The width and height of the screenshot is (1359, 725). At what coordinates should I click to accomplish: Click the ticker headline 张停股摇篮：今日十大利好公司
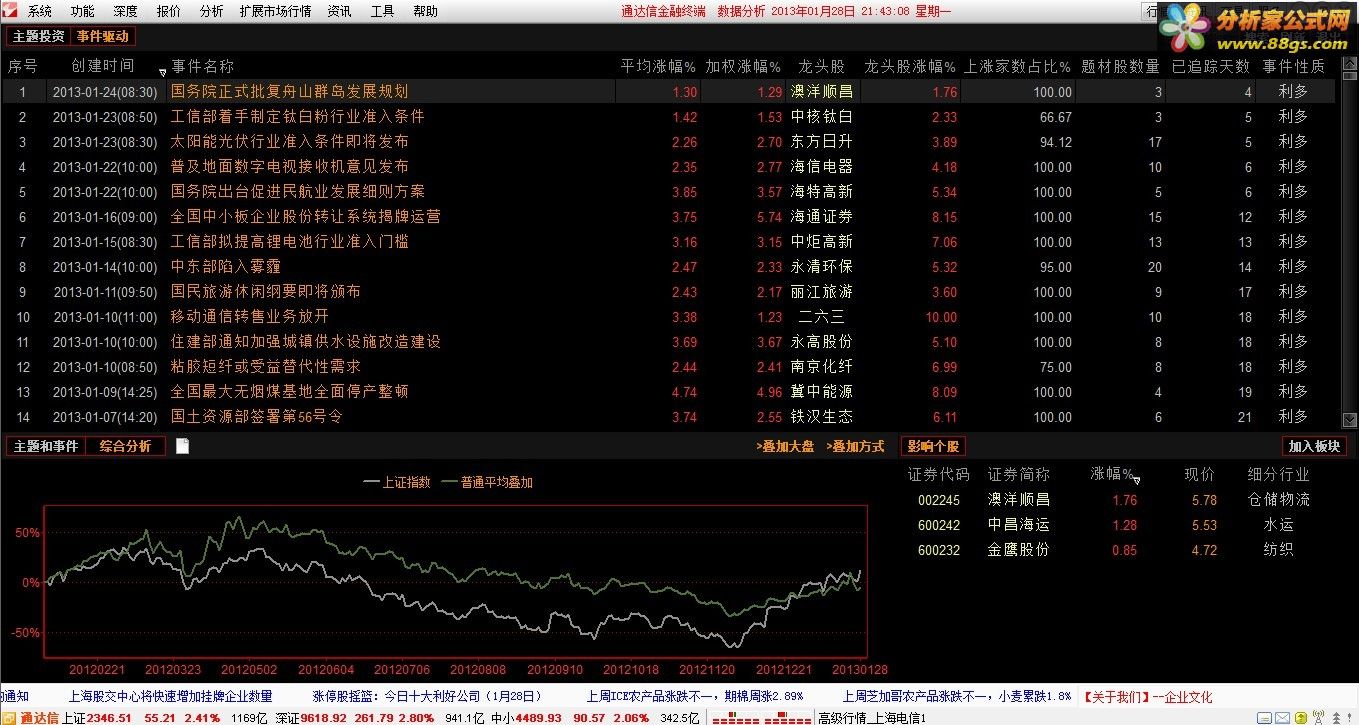pyautogui.click(x=427, y=696)
